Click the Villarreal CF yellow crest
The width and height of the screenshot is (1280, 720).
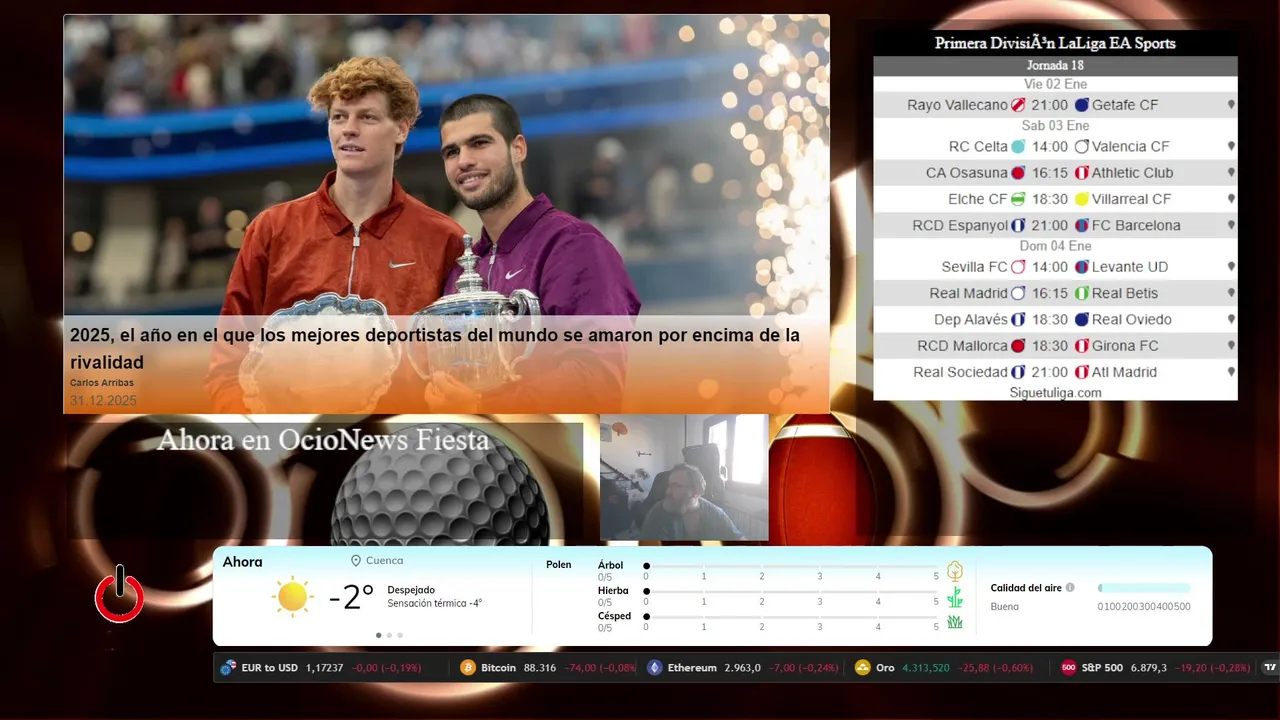(x=1081, y=199)
